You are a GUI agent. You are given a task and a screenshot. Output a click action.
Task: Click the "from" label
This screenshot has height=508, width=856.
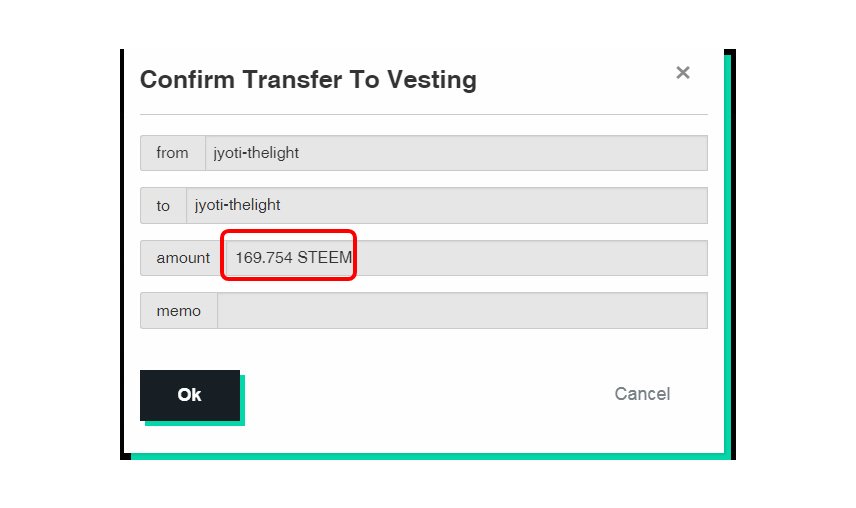172,153
